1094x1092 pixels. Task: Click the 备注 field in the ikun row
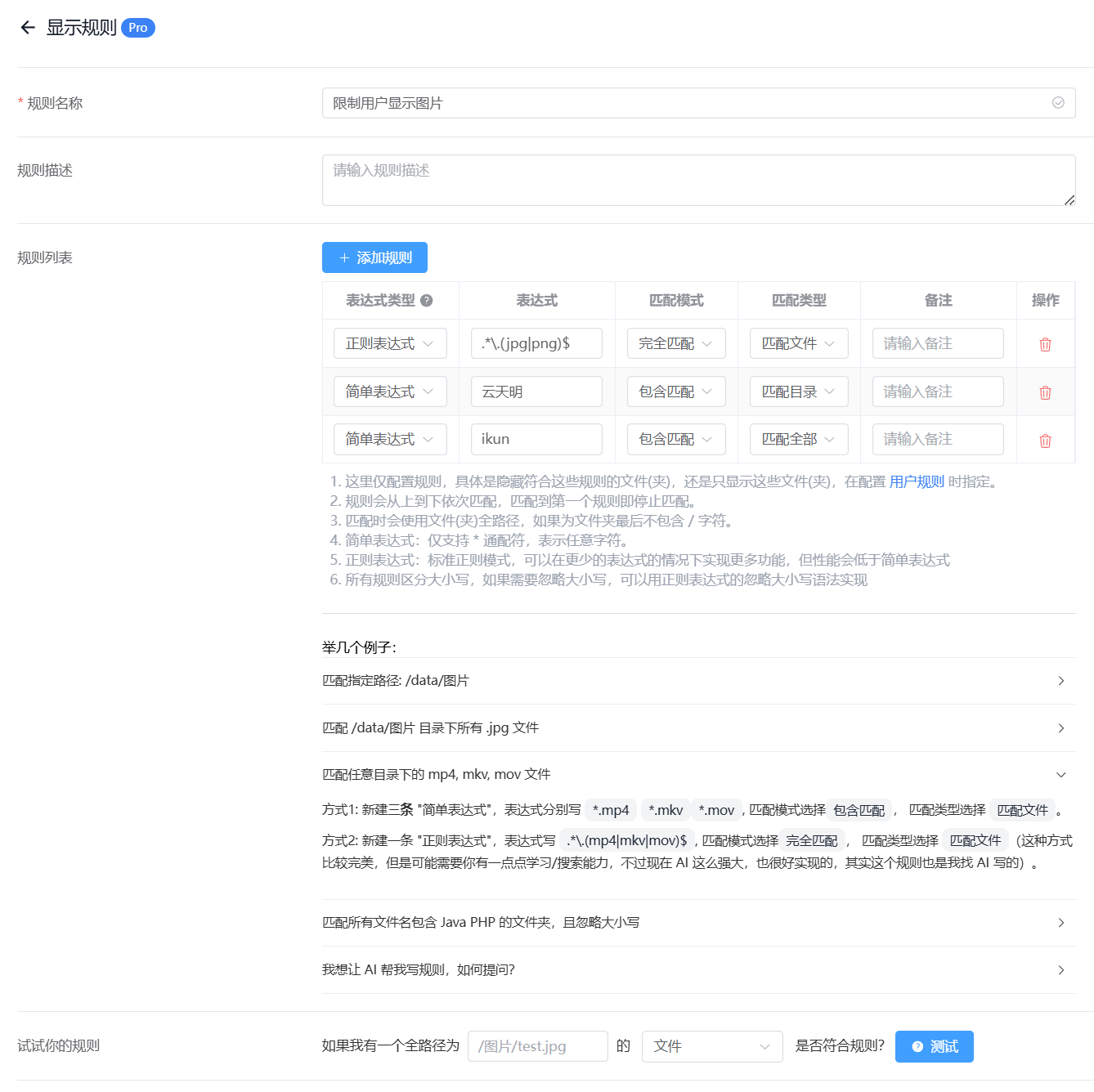click(x=938, y=439)
